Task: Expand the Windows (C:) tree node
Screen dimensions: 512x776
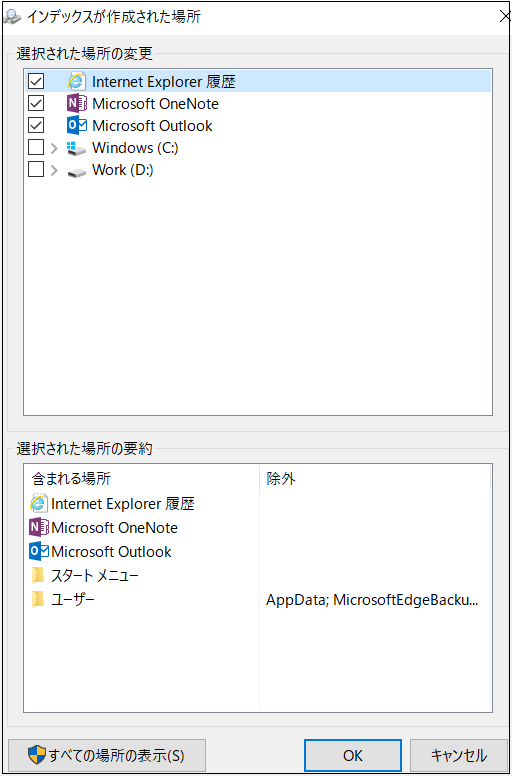Action: pos(54,148)
